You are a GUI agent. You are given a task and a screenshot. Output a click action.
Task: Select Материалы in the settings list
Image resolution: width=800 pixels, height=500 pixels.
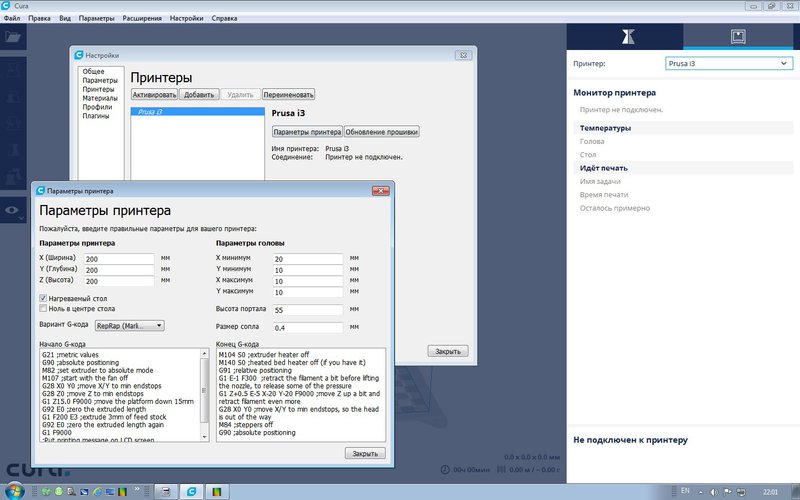pyautogui.click(x=99, y=98)
